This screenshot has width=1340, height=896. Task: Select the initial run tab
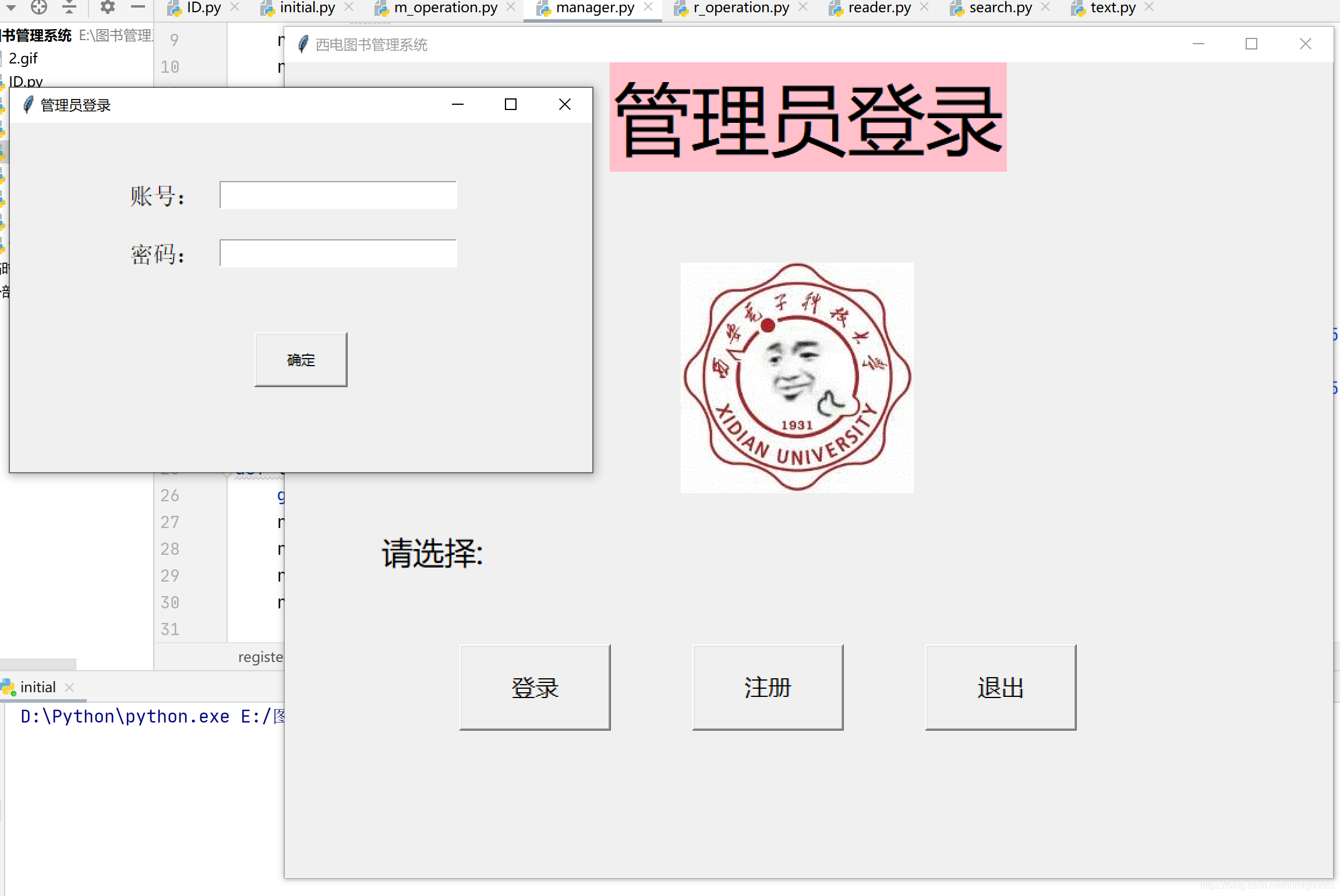pos(38,687)
